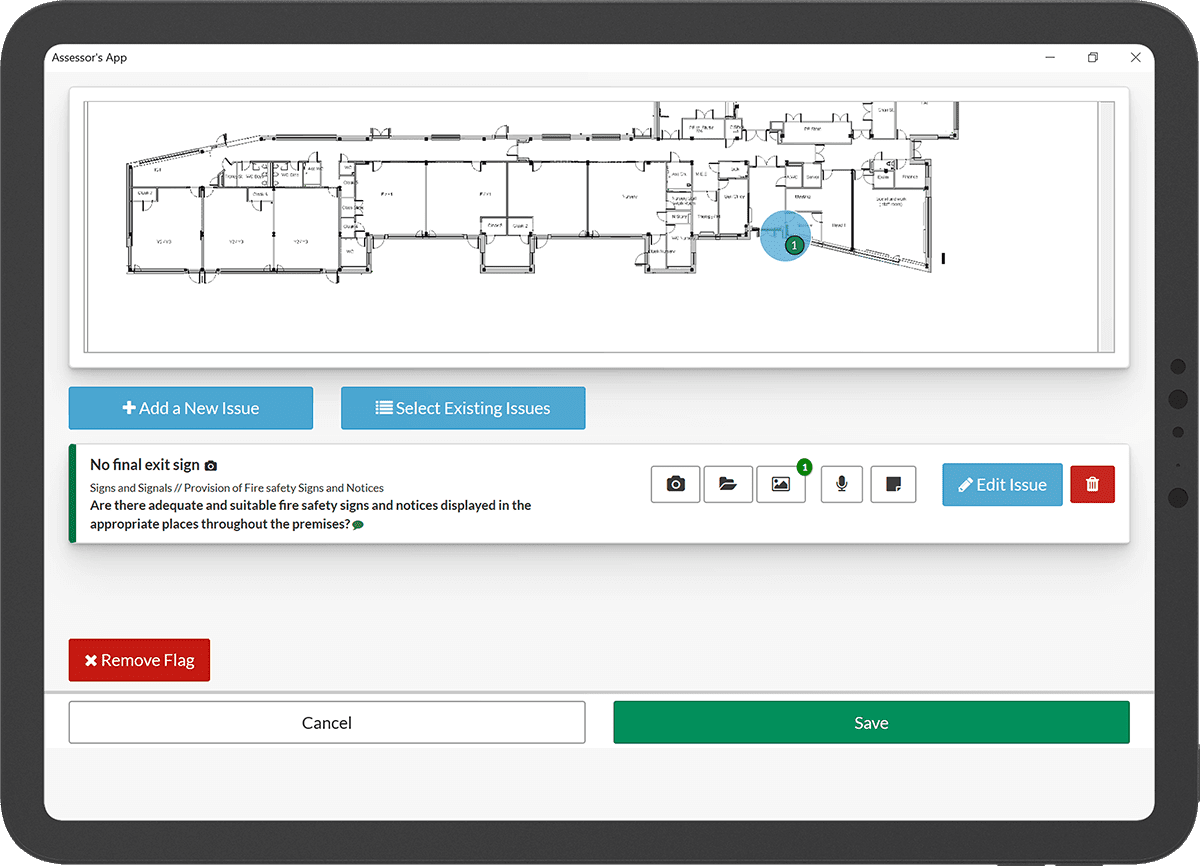Click Cancel to discard changes

pyautogui.click(x=327, y=722)
